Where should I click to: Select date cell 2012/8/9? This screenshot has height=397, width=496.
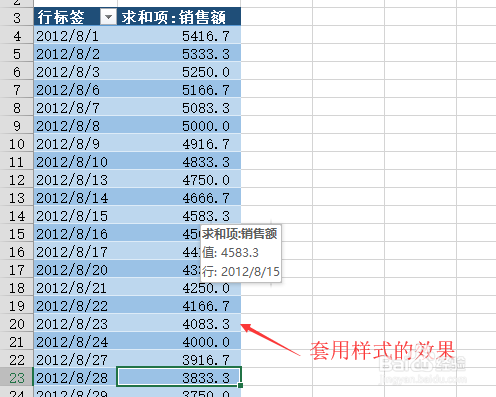tap(75, 144)
